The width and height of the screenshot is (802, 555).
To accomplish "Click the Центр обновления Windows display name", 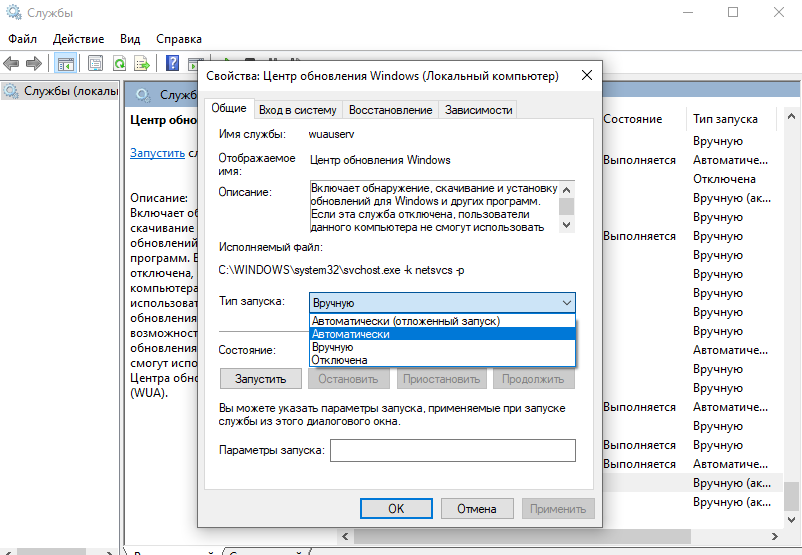I will pyautogui.click(x=380, y=160).
